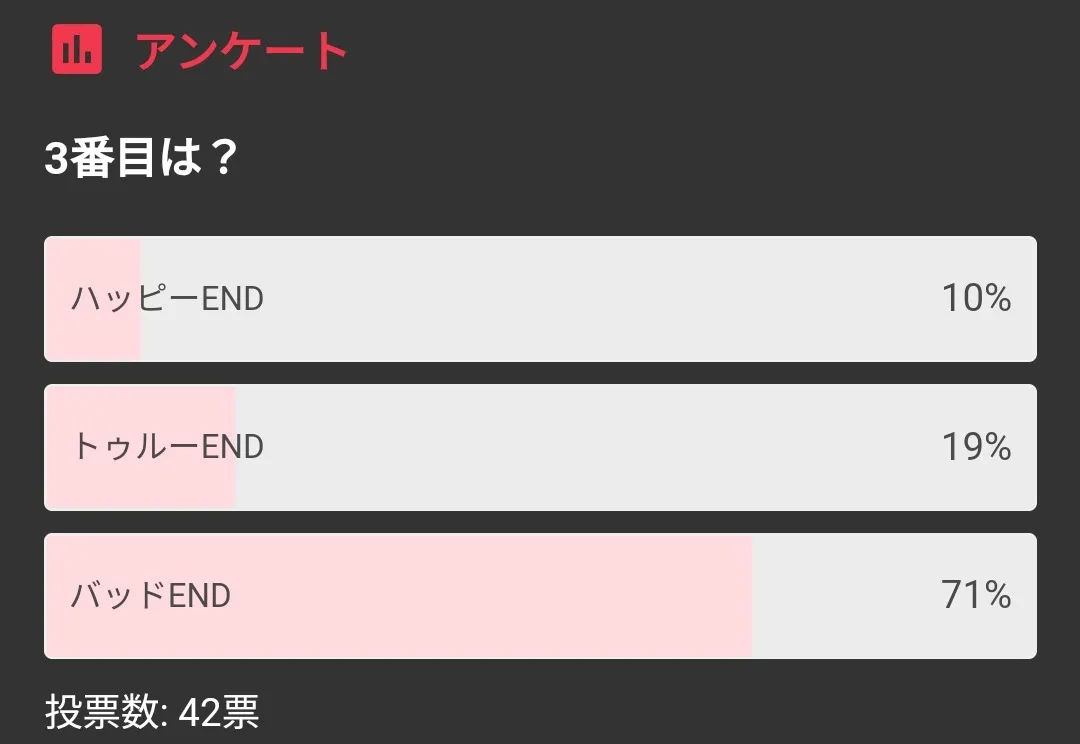Click the 71% result value
This screenshot has height=744, width=1080.
[976, 596]
